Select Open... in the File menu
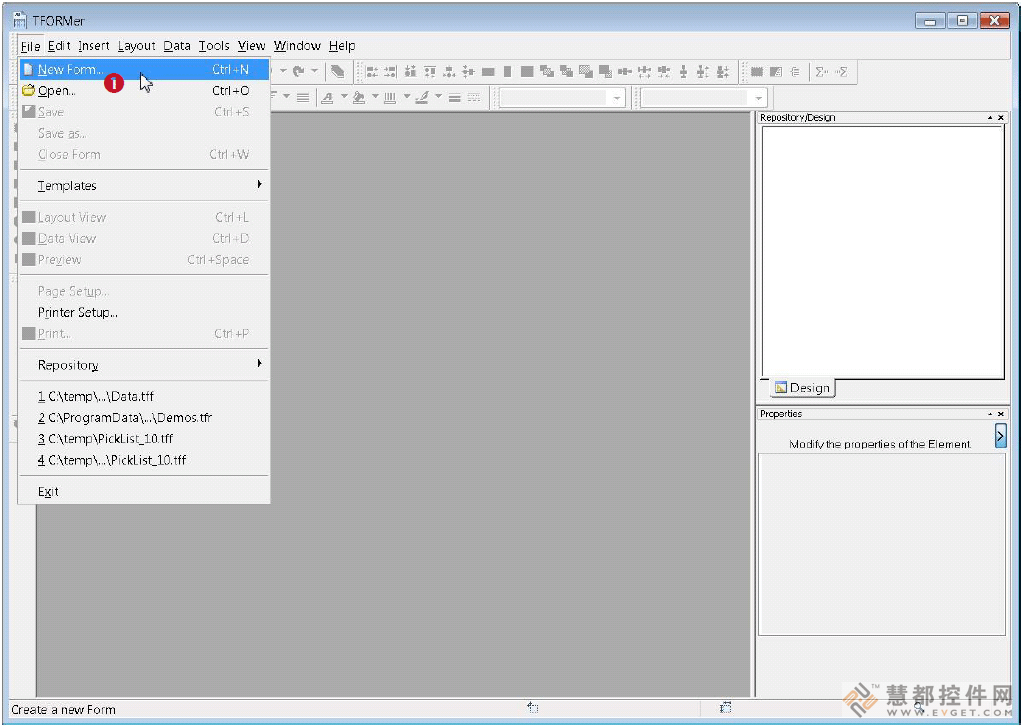This screenshot has height=728, width=1022. pyautogui.click(x=144, y=91)
